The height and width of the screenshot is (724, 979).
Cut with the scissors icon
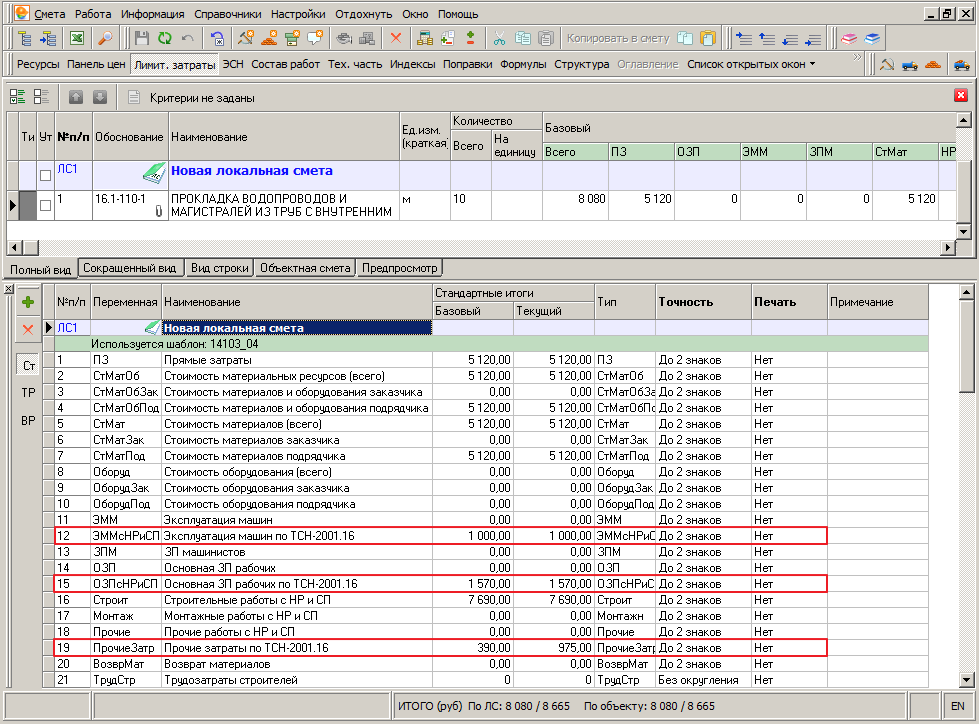[499, 39]
